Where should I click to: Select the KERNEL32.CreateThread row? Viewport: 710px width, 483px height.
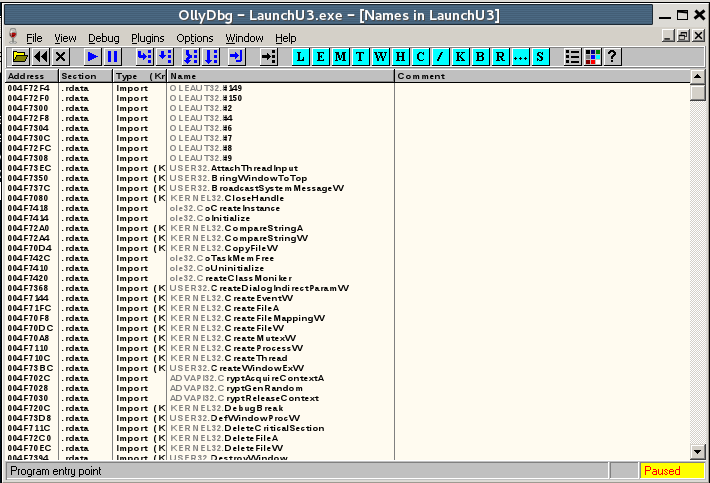[x=348, y=358]
